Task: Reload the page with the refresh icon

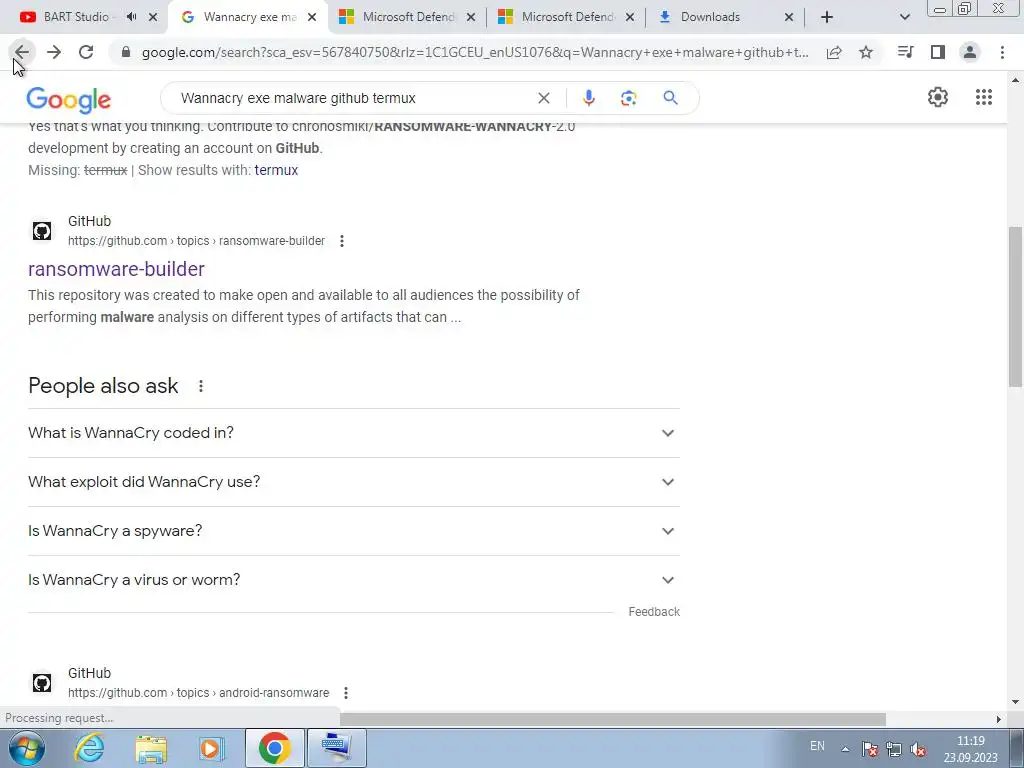Action: [86, 52]
